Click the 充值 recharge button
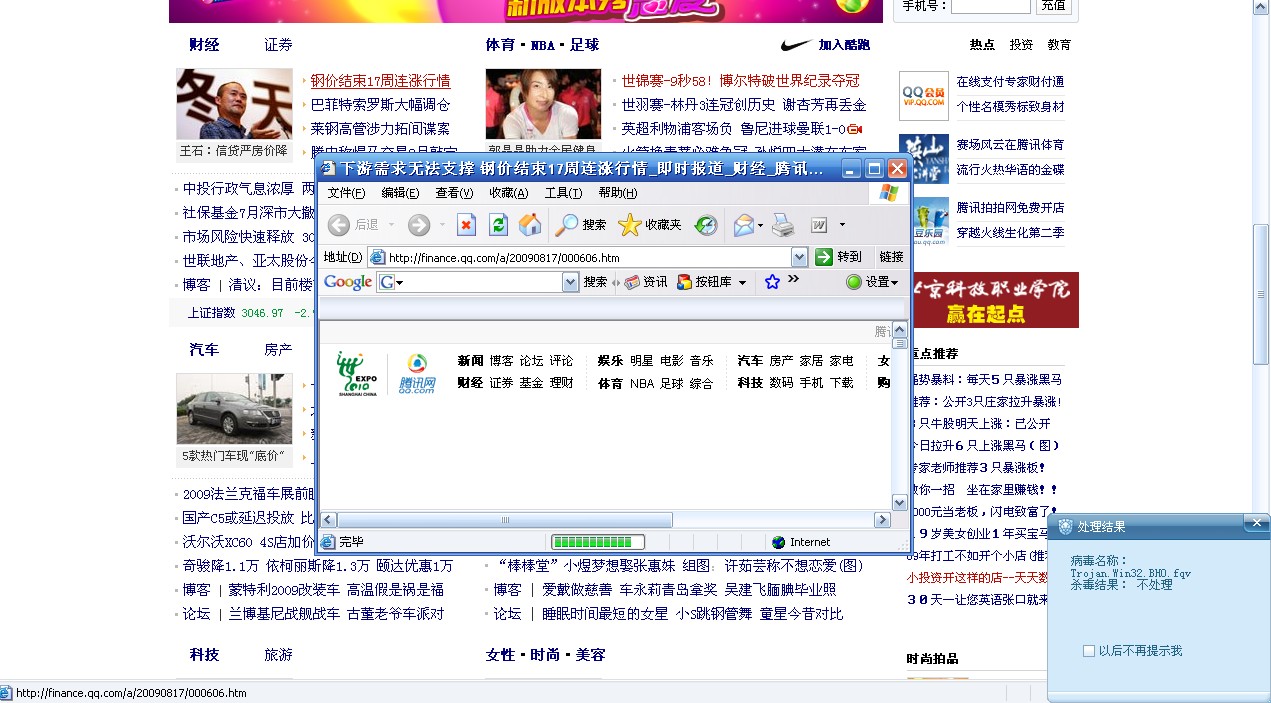The height and width of the screenshot is (703, 1271). point(1053,5)
